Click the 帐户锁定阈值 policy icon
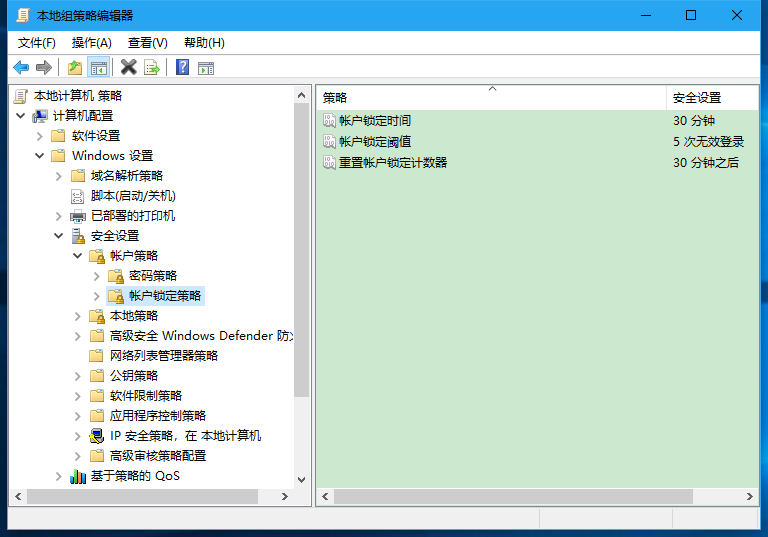This screenshot has height=537, width=768. (329, 141)
